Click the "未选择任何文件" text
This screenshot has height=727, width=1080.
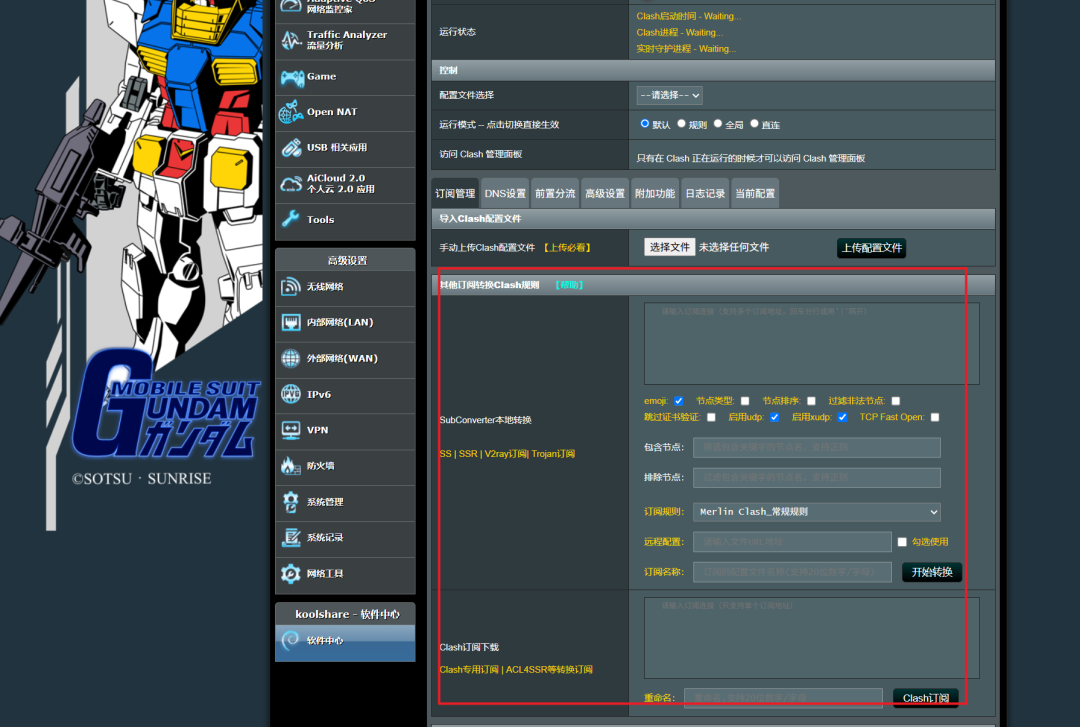(734, 247)
